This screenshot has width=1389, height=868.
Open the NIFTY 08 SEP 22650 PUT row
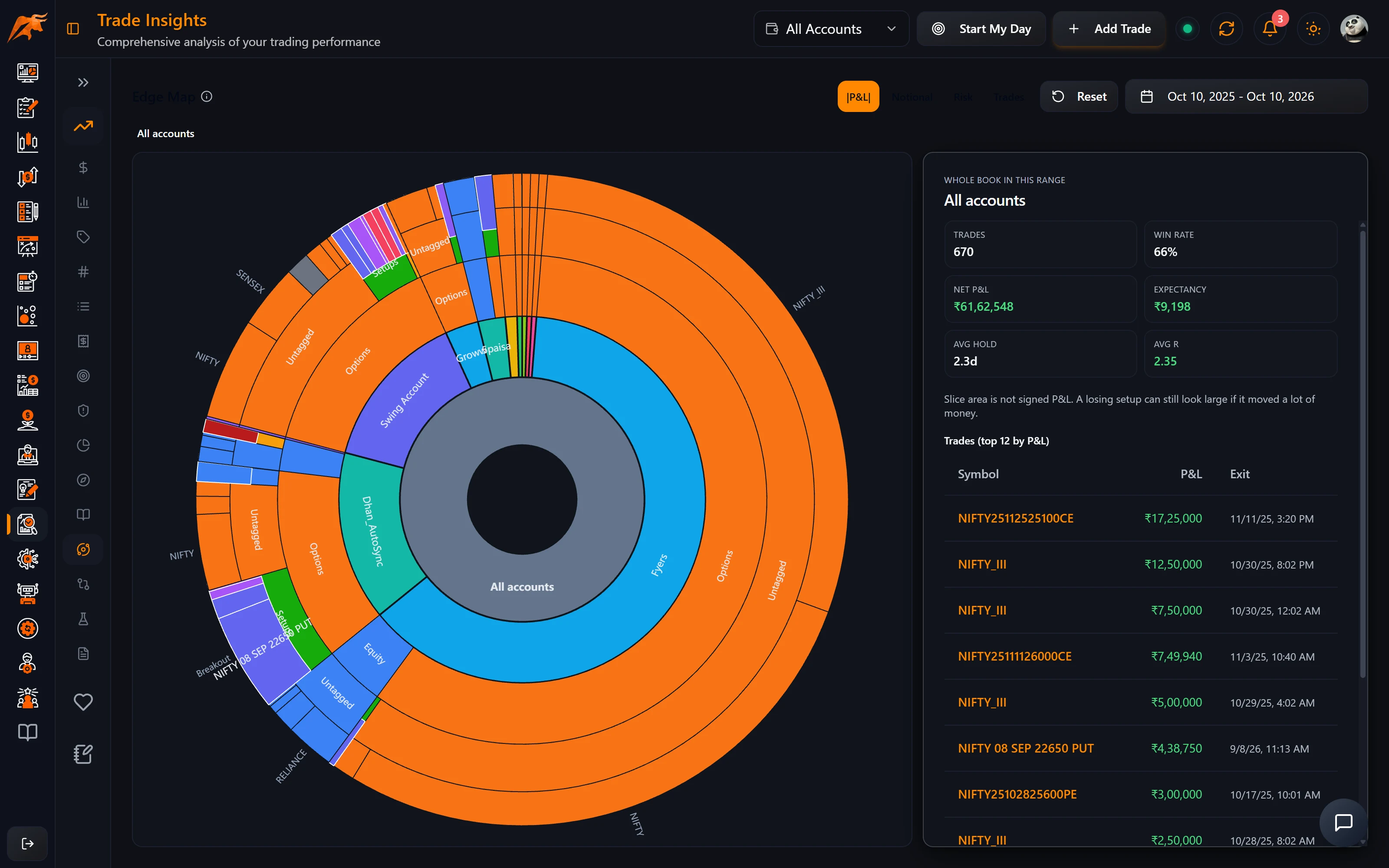1140,748
